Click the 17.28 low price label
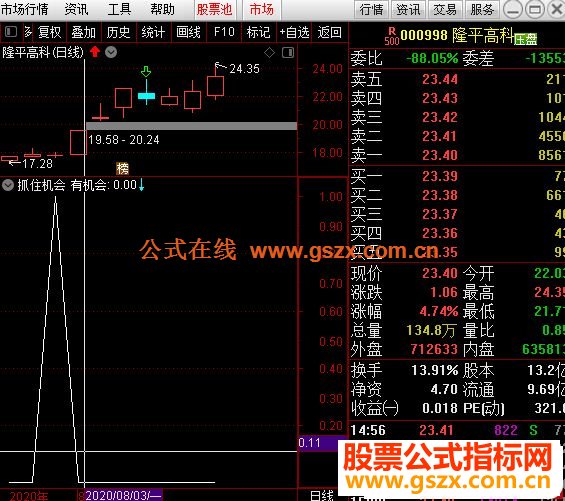The height and width of the screenshot is (501, 565). click(37, 164)
